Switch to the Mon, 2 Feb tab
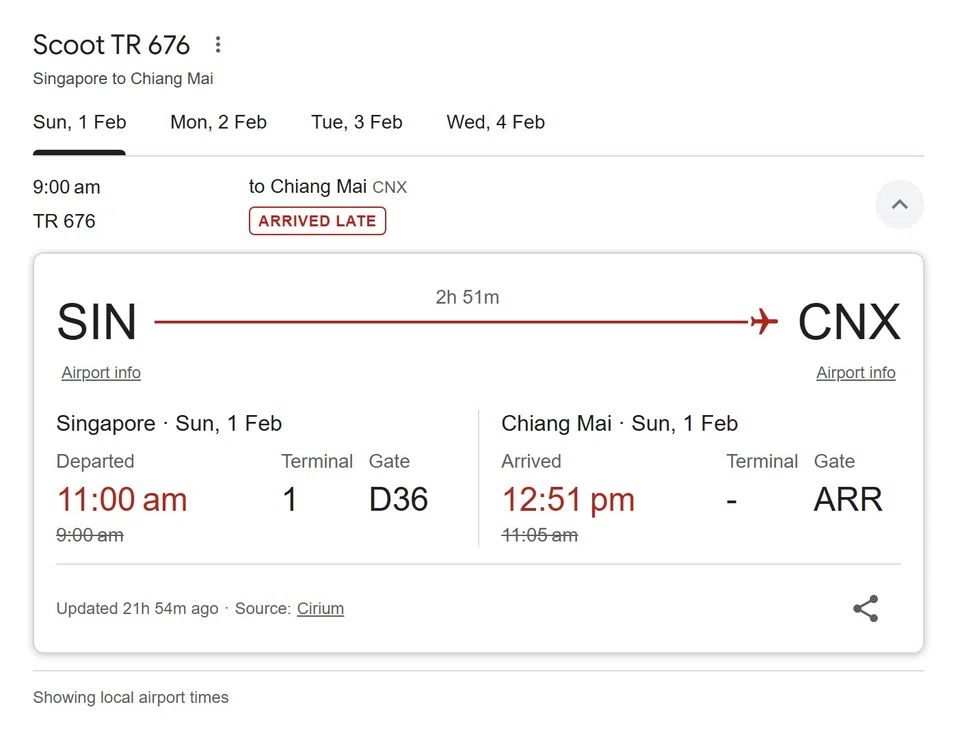This screenshot has height=733, width=960. 218,122
